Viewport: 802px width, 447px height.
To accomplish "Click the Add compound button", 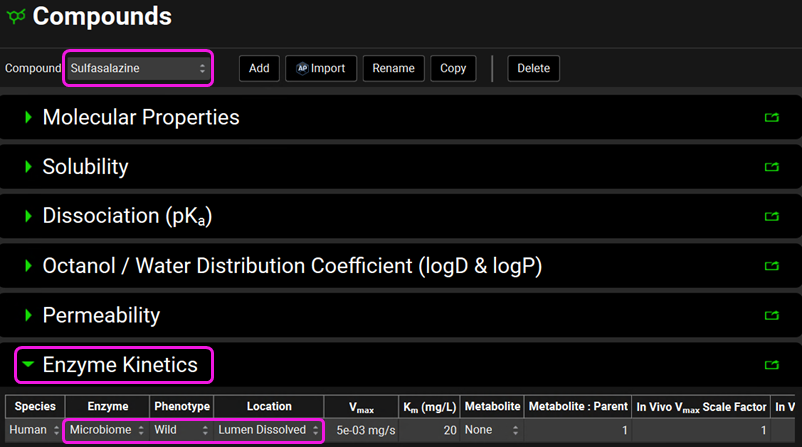I will click(x=259, y=69).
